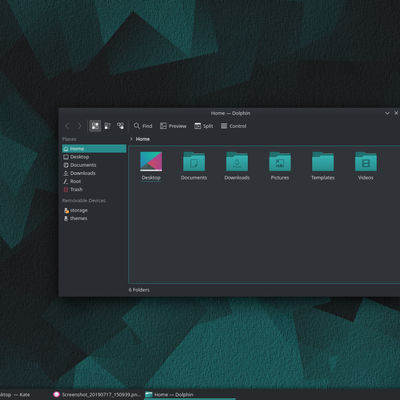The width and height of the screenshot is (400, 400).
Task: Click the Home breadcrumb in location bar
Action: (x=143, y=139)
